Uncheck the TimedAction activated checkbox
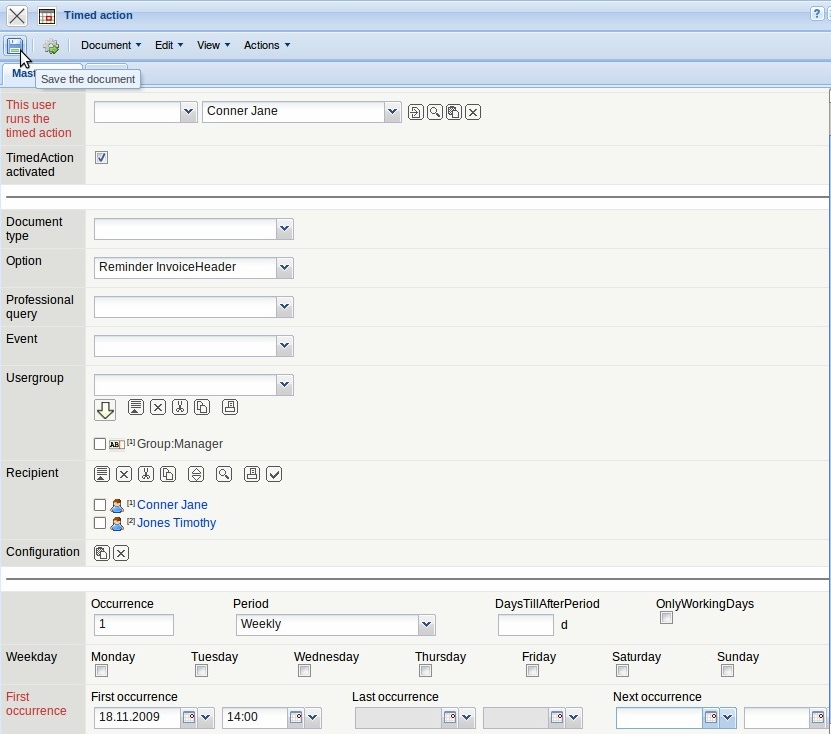This screenshot has height=734, width=831. [x=101, y=158]
